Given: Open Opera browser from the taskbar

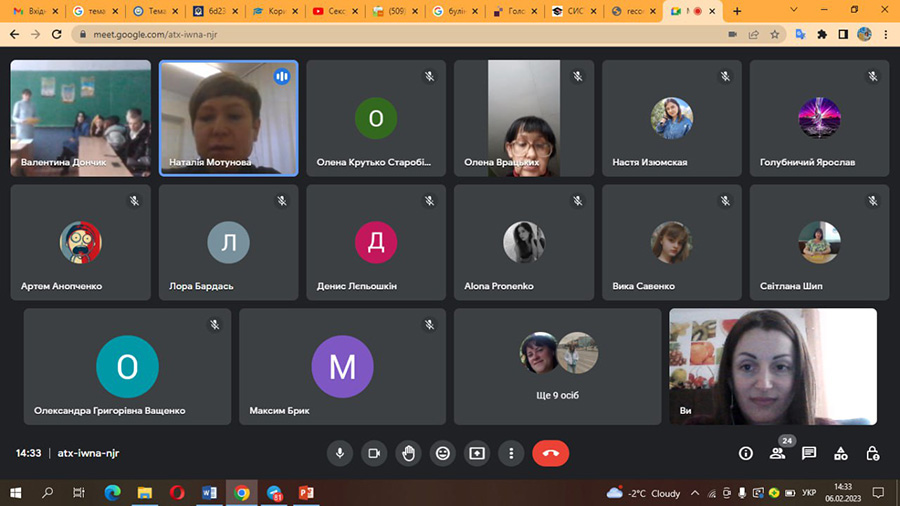Looking at the screenshot, I should (x=177, y=493).
